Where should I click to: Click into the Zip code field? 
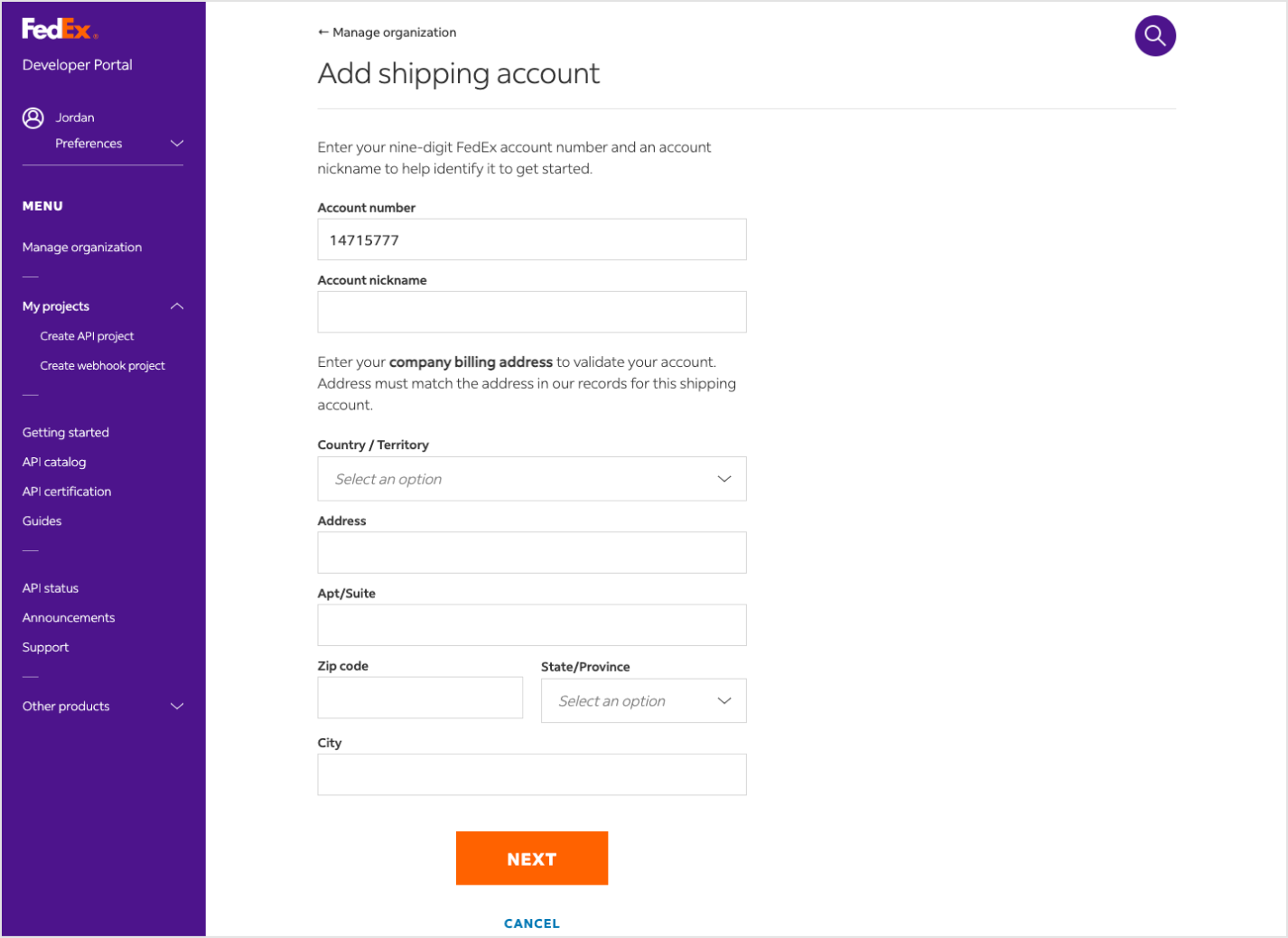point(420,698)
